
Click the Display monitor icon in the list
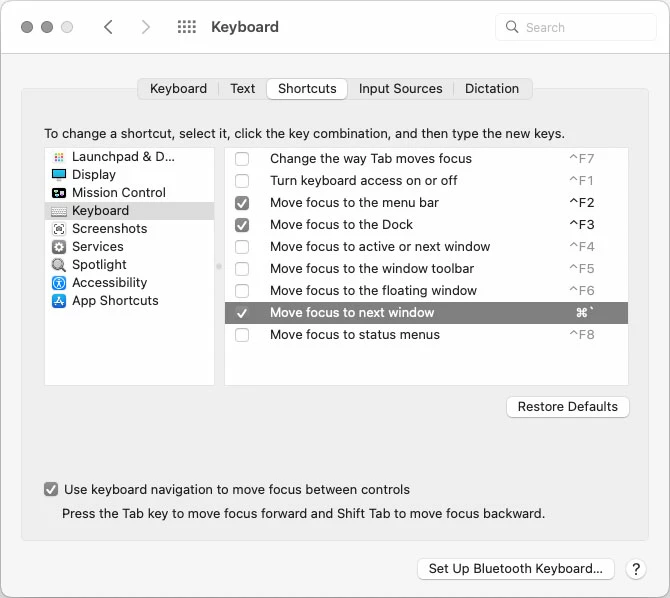point(59,175)
